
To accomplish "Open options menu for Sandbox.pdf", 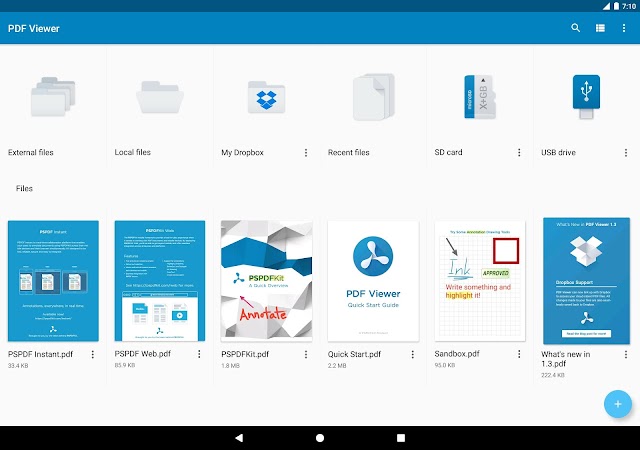I will coord(519,354).
